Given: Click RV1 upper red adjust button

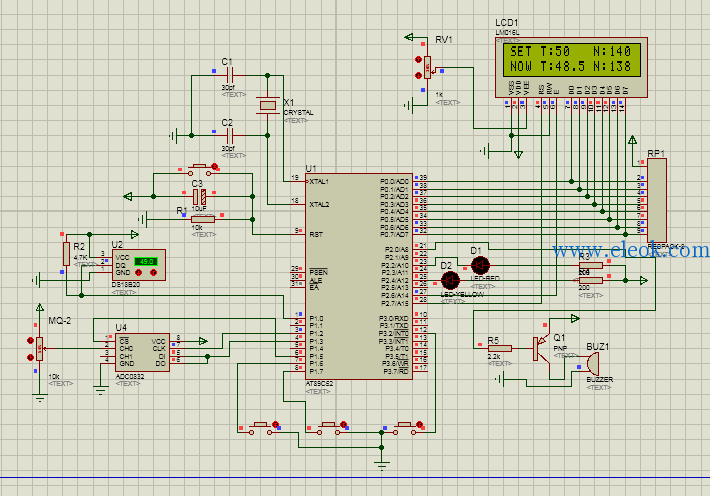Looking at the screenshot, I should [418, 59].
